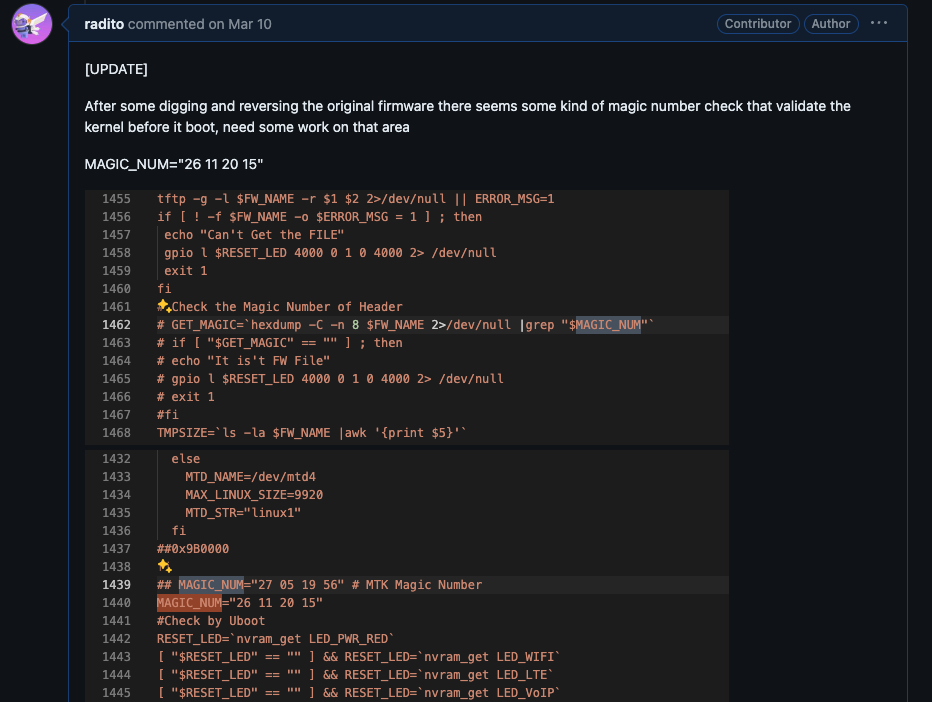Click the '# exit 1' line 1466
This screenshot has width=932, height=702.
click(185, 396)
